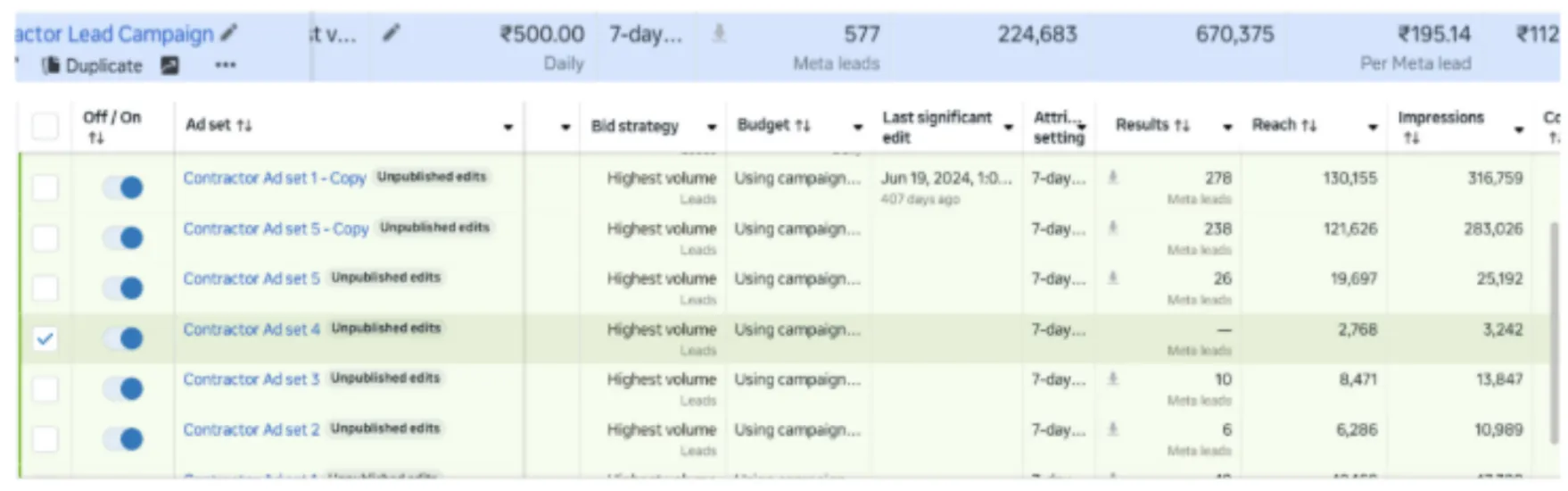Click the Duplicate campaign button

92,66
